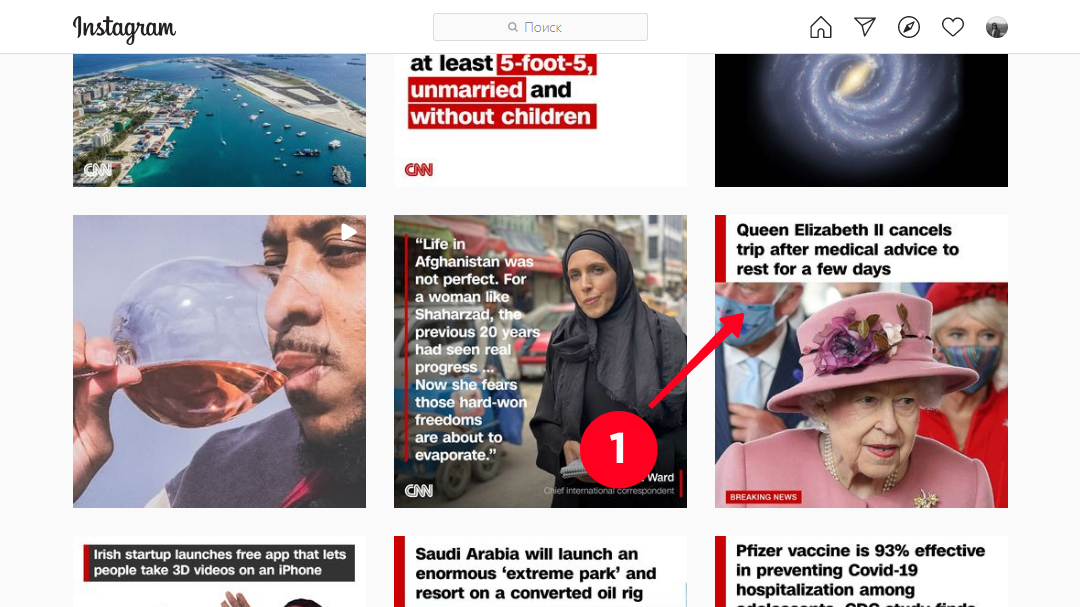Click the BREAKING NEWS label on Queen post

pos(763,497)
